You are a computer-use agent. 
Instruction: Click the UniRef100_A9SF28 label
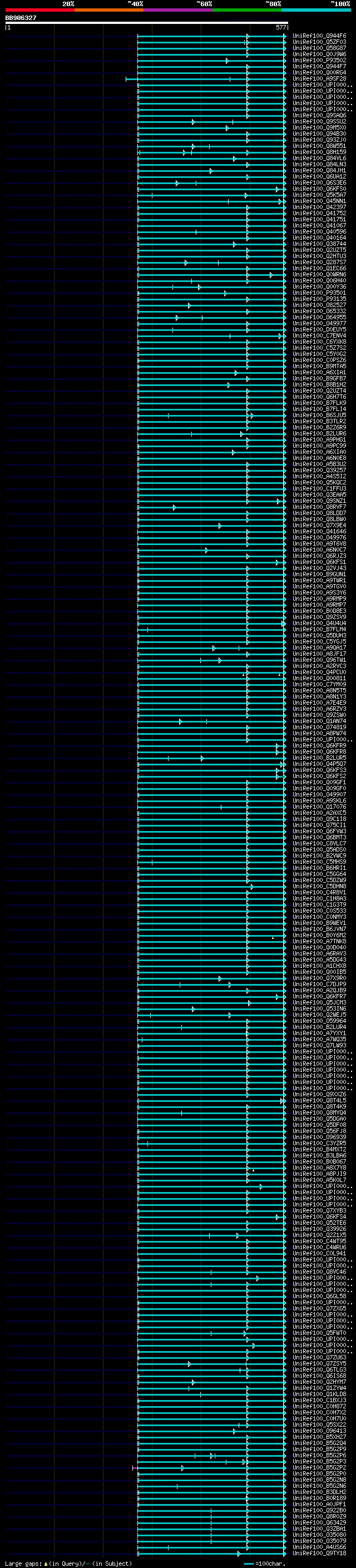319,78
